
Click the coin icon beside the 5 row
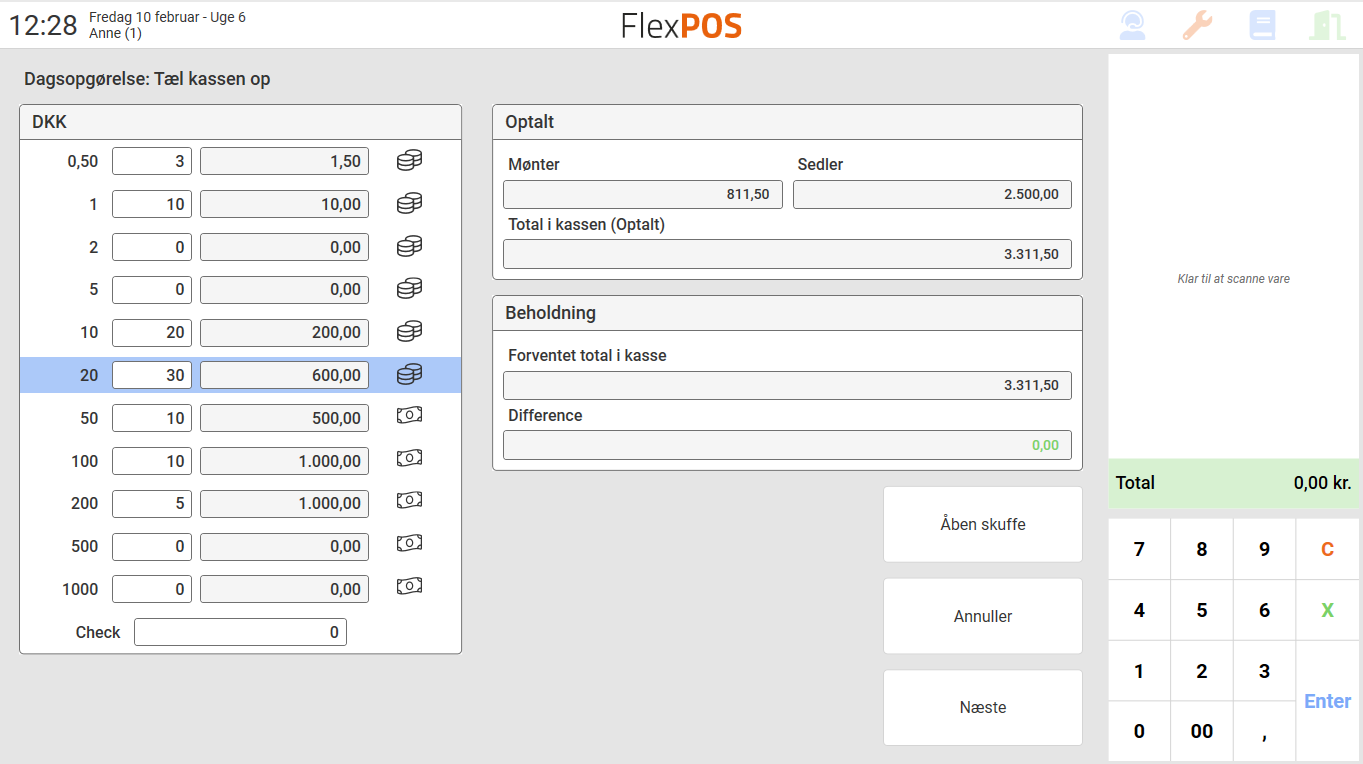pyautogui.click(x=408, y=288)
